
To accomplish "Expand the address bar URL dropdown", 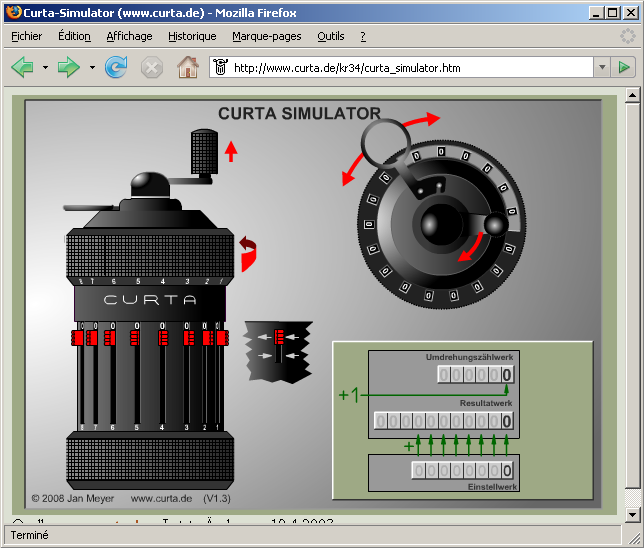I will [602, 67].
